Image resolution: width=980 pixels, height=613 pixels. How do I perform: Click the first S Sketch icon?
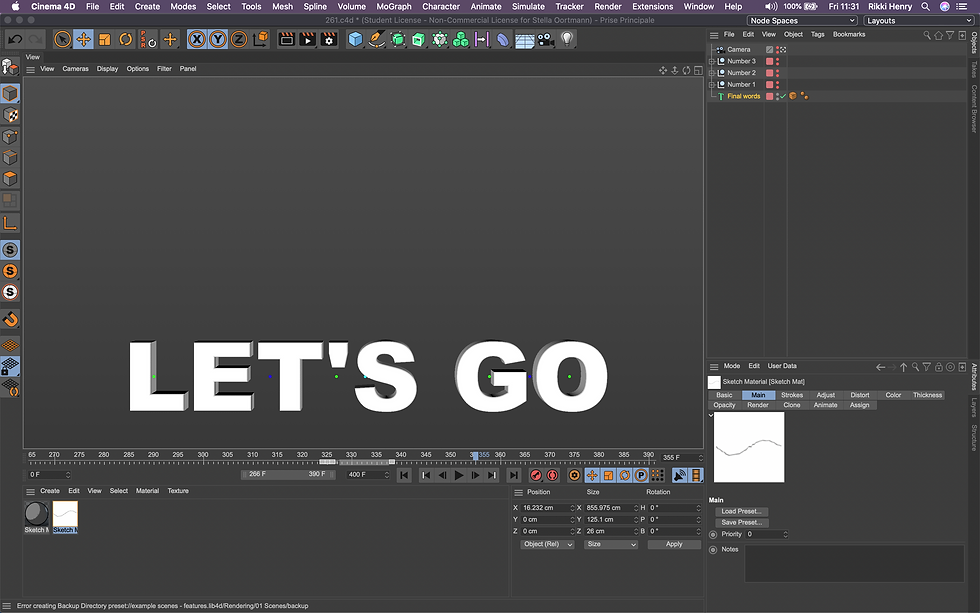tap(10, 250)
